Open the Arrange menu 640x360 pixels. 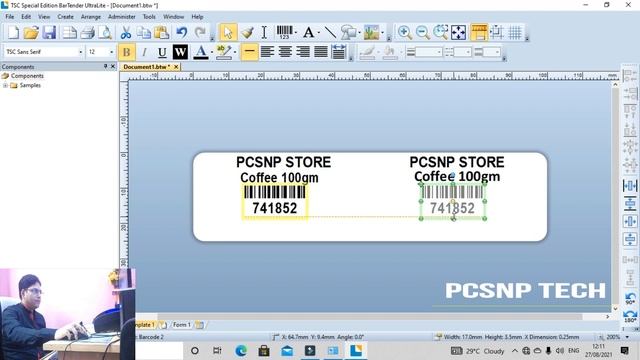[91, 17]
